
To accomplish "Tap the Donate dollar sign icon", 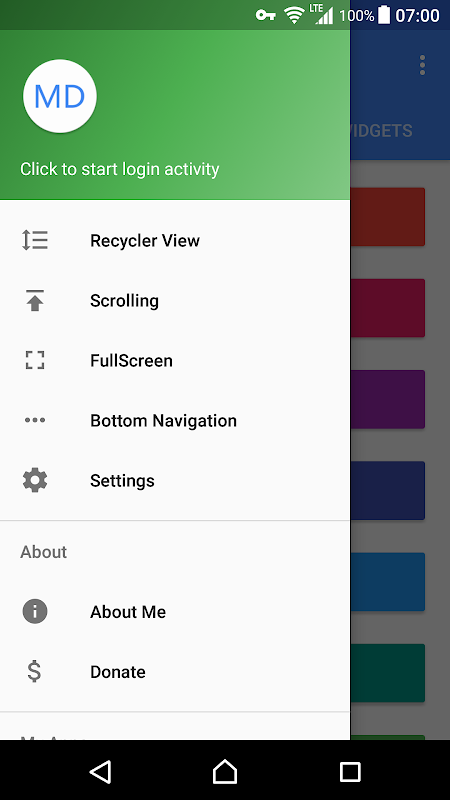I will 34,671.
